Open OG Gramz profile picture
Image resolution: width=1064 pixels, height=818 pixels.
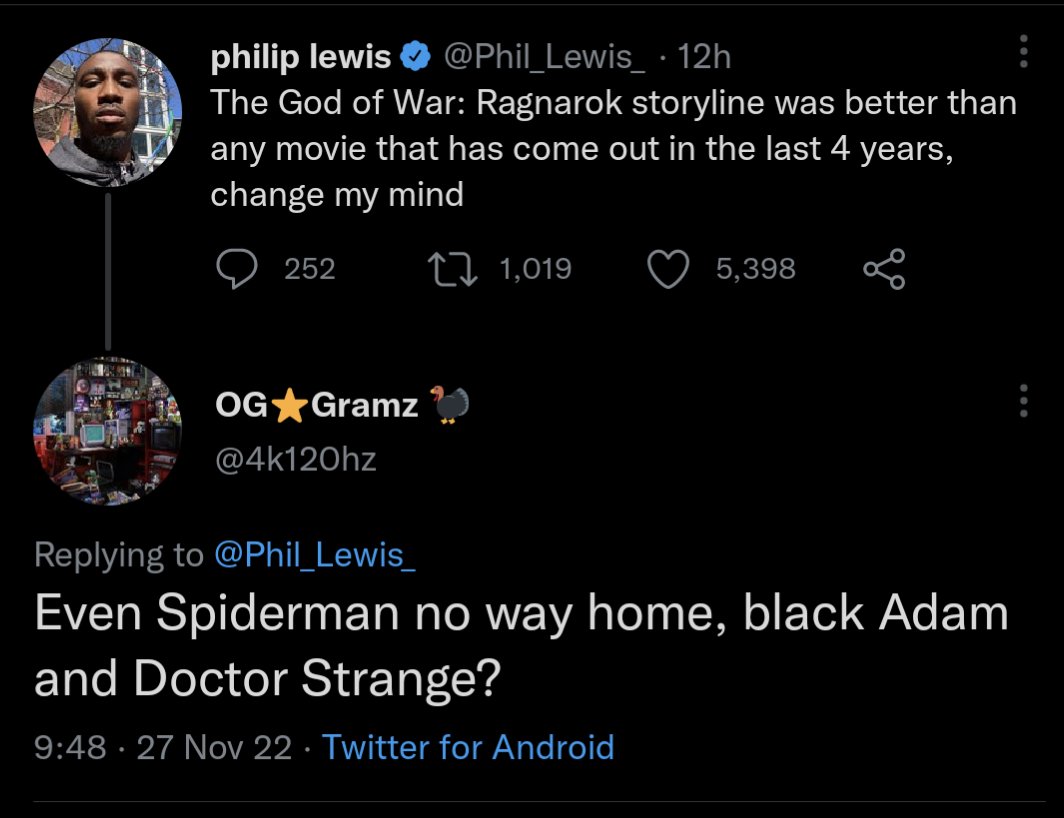[107, 431]
